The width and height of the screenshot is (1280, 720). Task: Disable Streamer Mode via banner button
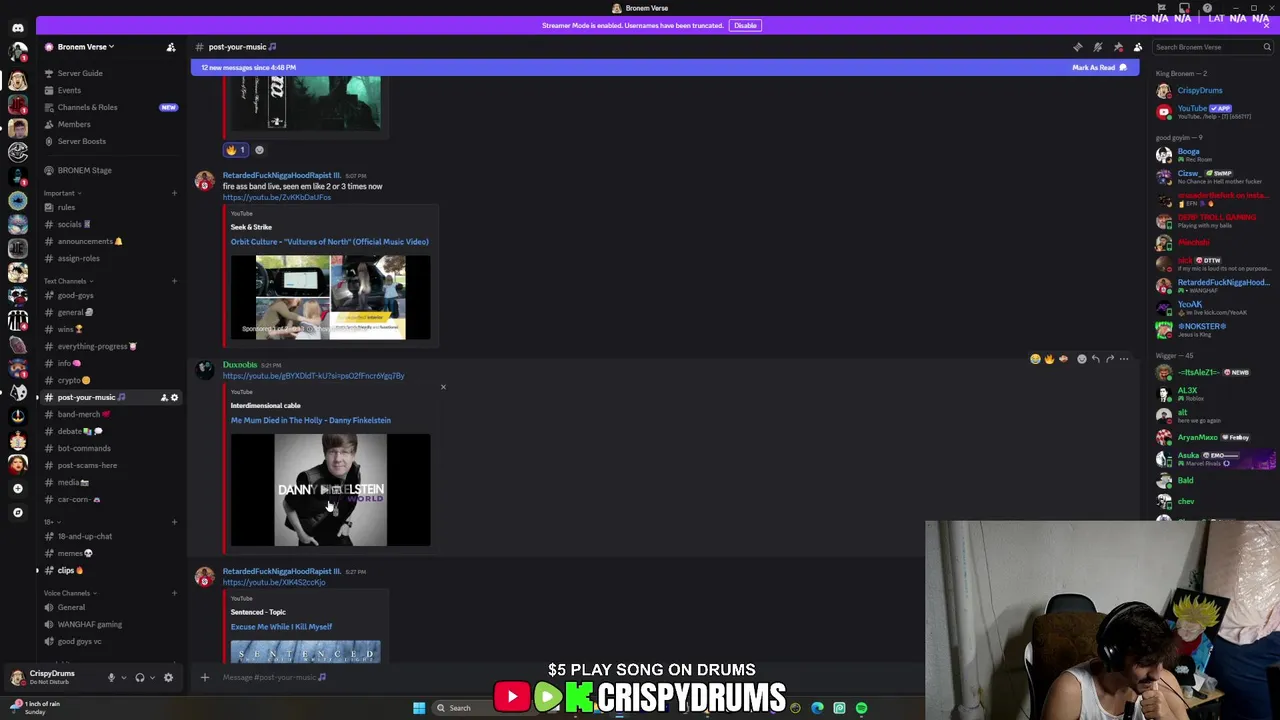point(745,25)
